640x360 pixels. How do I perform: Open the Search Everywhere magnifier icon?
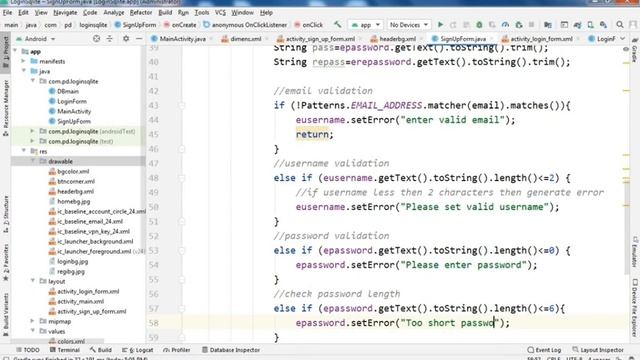(x=620, y=25)
